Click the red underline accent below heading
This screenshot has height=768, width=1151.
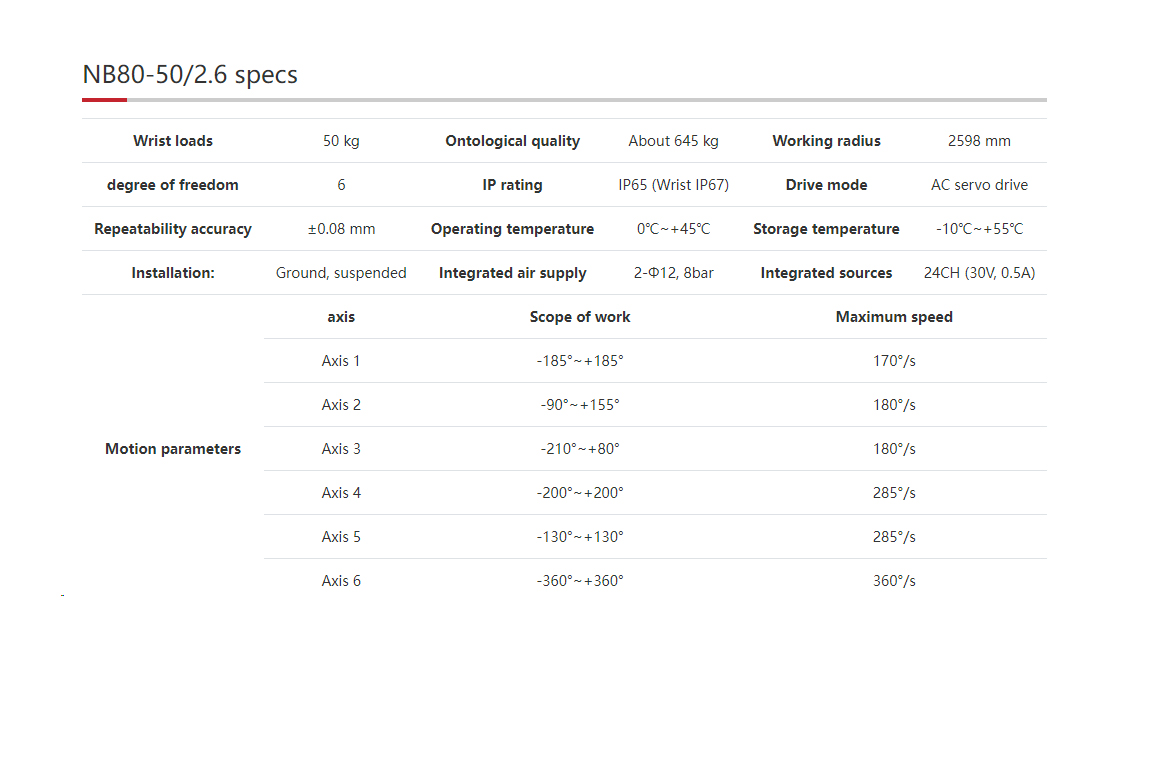click(104, 100)
